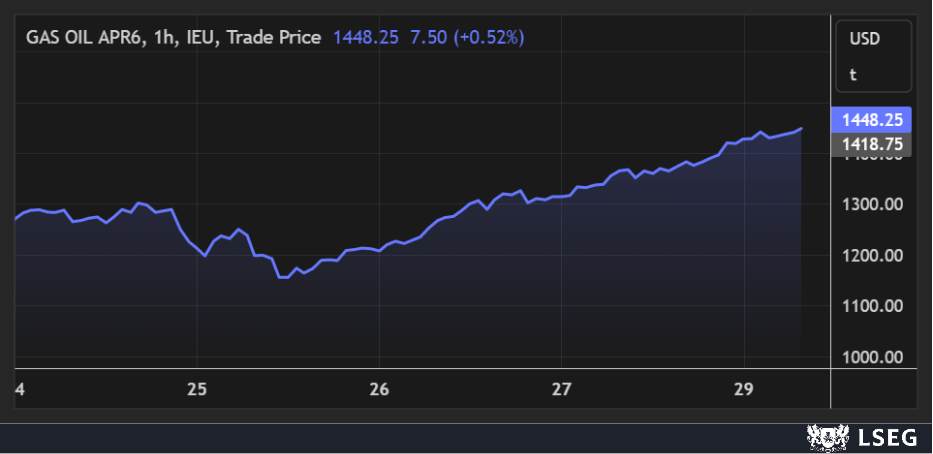Image resolution: width=933 pixels, height=454 pixels.
Task: Click date 25 on the time axis
Action: click(197, 388)
